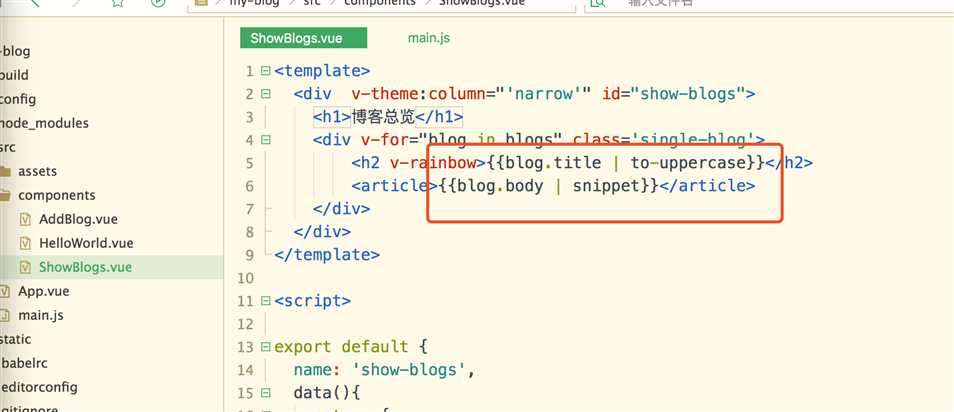This screenshot has width=954, height=412.
Task: Collapse the data() function fold at line 15
Action: tap(265, 393)
